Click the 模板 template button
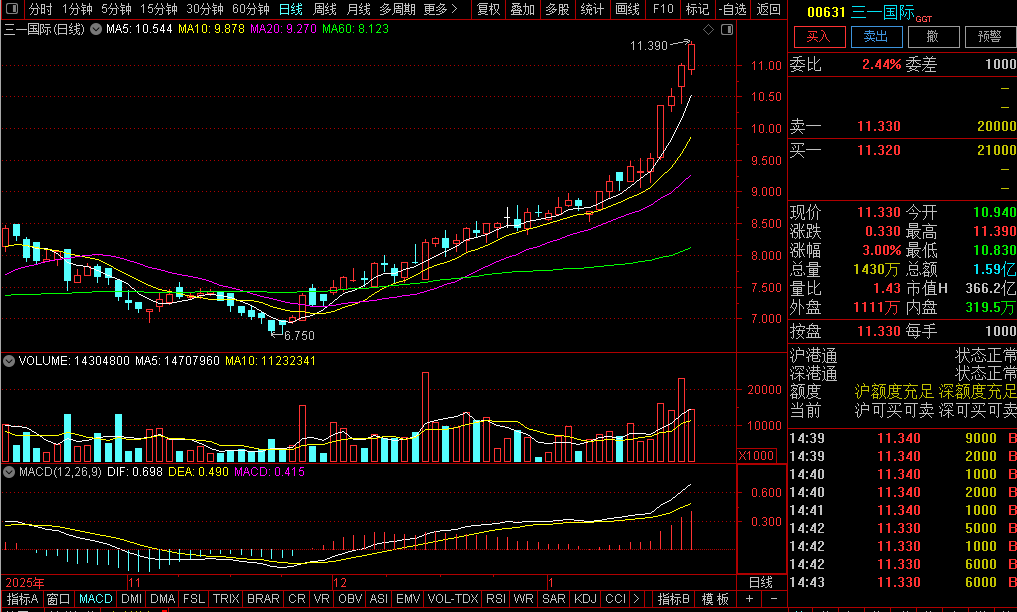 (x=715, y=599)
